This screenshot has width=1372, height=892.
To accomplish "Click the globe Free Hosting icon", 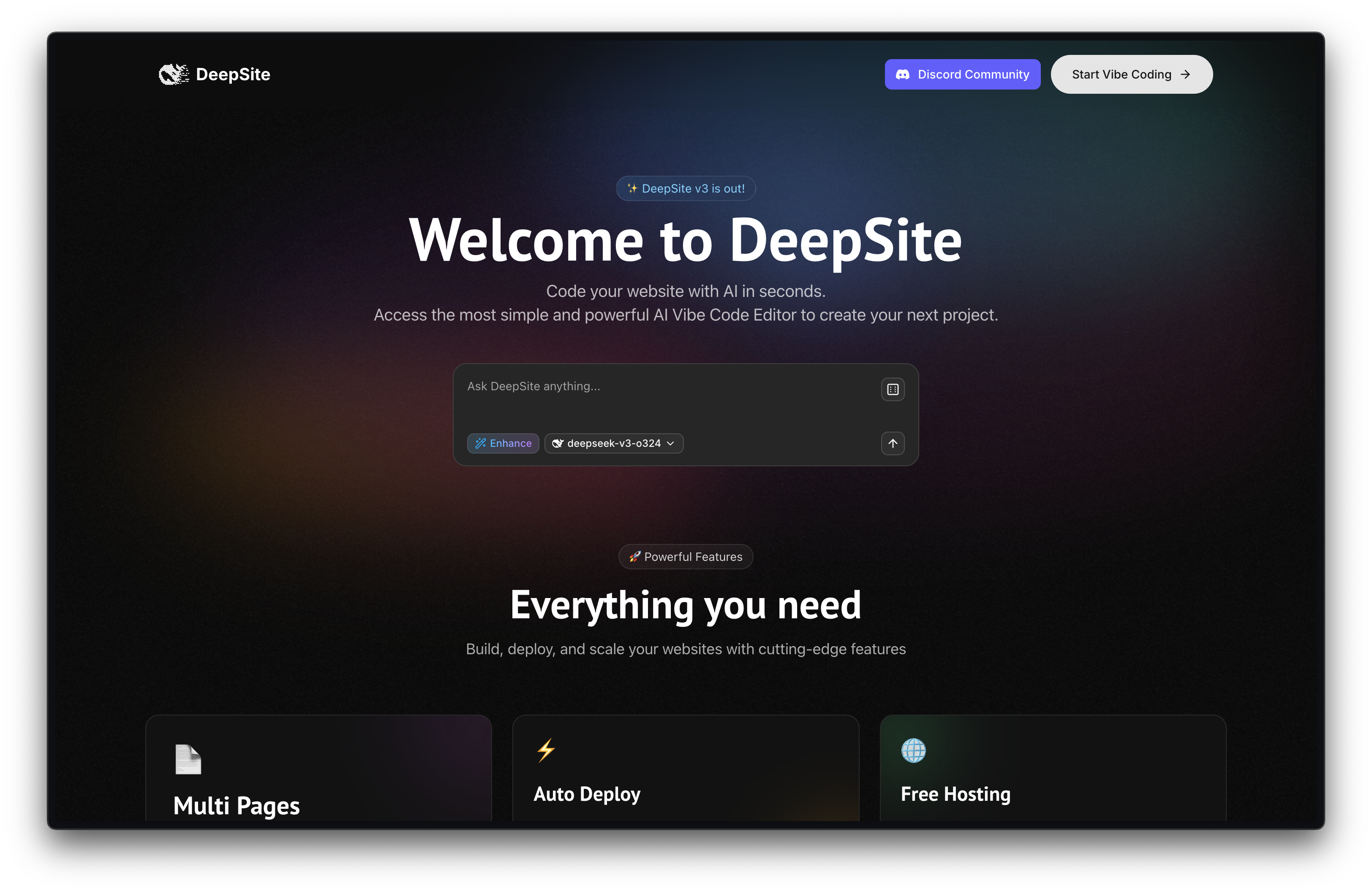I will [913, 750].
